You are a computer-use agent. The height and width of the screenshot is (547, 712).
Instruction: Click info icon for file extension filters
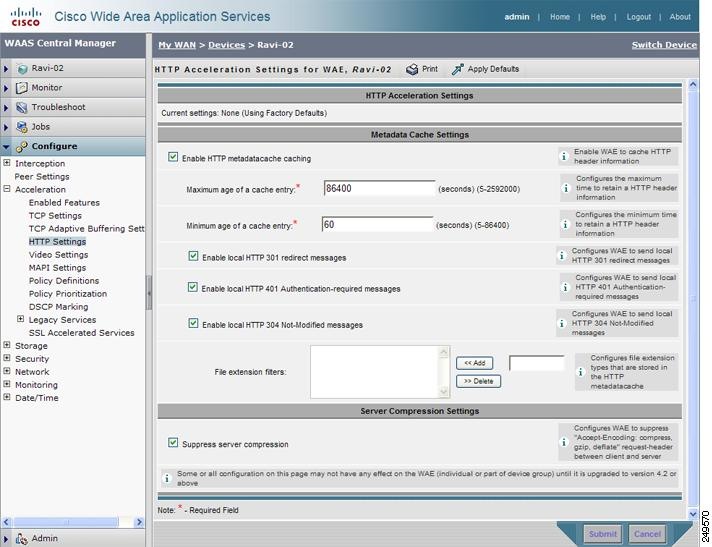[x=580, y=372]
